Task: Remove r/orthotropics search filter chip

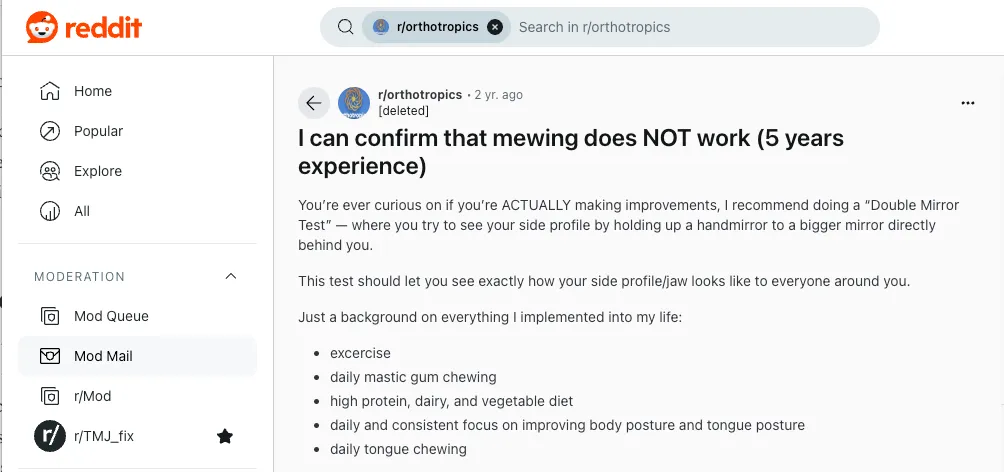Action: pos(494,28)
